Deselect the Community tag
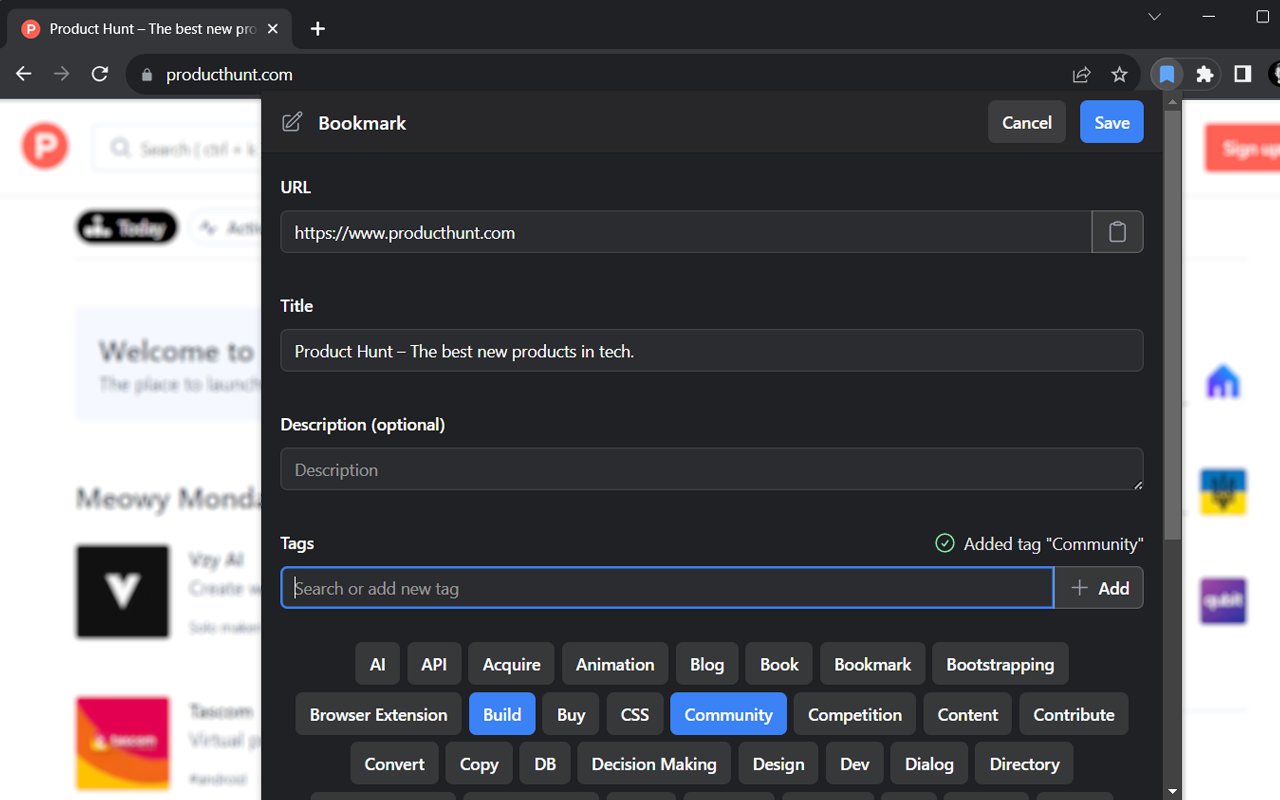 (728, 714)
